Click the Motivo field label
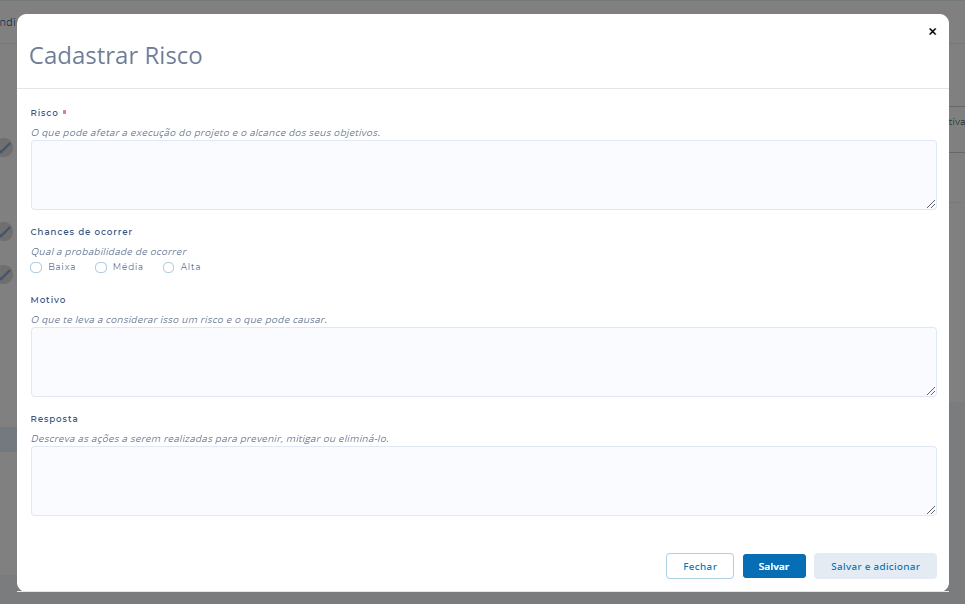Viewport: 965px width, 604px height. (48, 300)
